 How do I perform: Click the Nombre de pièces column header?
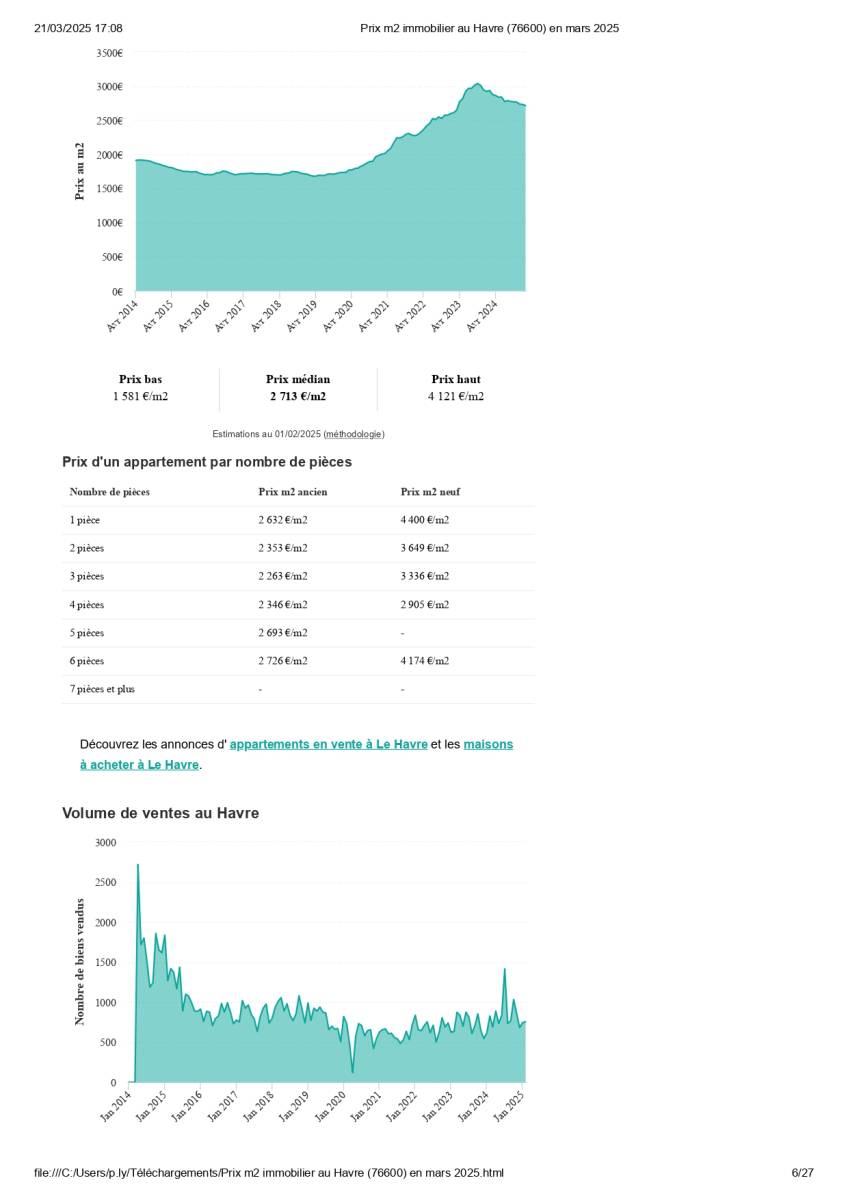pyautogui.click(x=110, y=492)
